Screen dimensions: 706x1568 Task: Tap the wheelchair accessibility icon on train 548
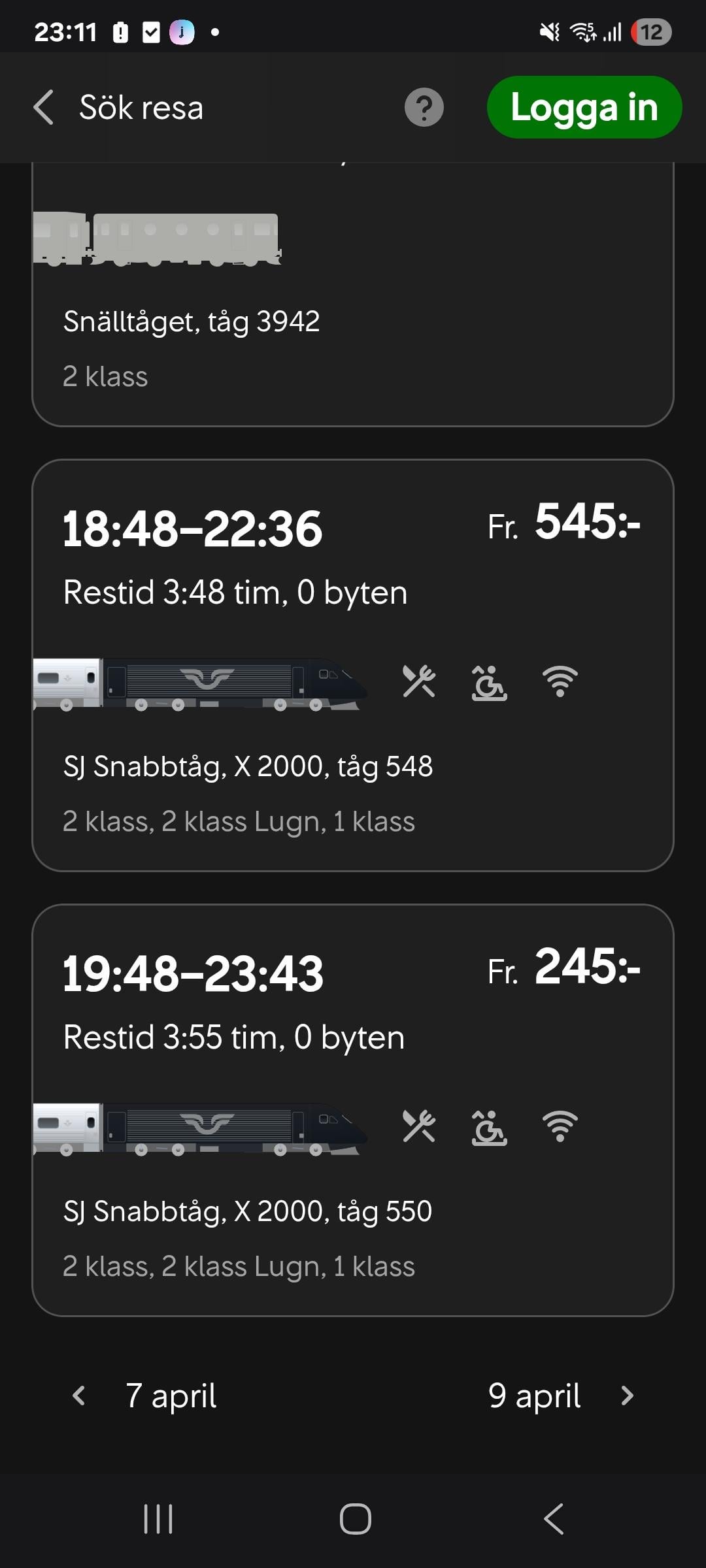[489, 682]
